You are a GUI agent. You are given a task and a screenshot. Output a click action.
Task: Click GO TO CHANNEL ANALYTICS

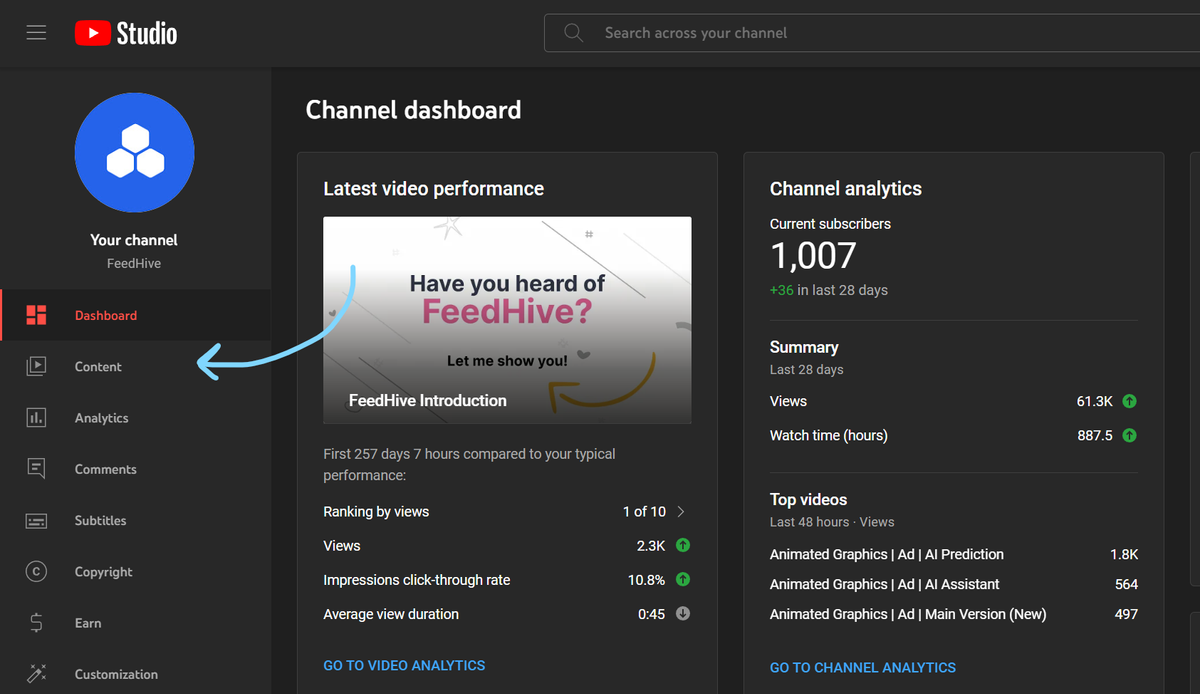point(862,667)
